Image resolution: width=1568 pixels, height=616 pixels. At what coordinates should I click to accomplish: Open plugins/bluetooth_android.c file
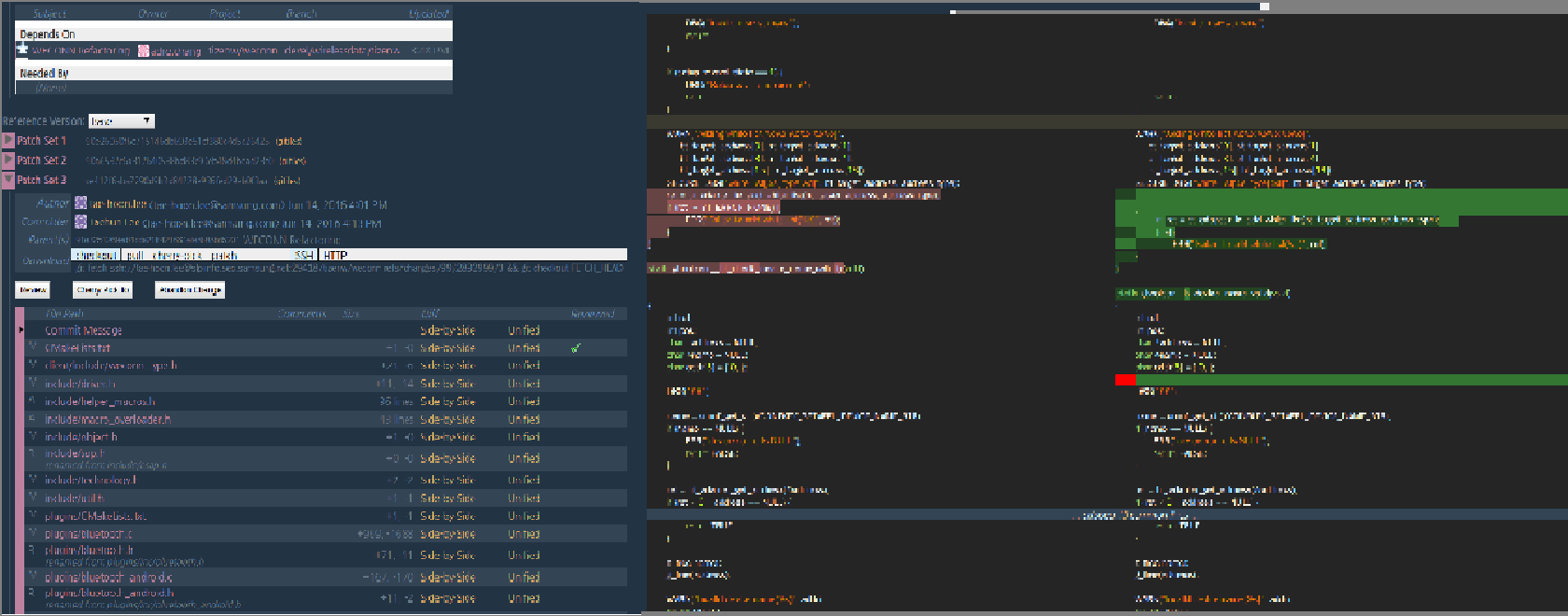[x=108, y=578]
